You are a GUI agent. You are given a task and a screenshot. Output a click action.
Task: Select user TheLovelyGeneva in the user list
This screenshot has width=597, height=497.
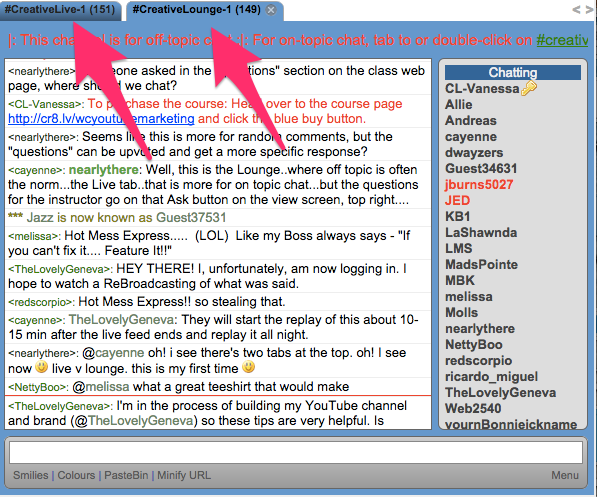pyautogui.click(x=501, y=393)
